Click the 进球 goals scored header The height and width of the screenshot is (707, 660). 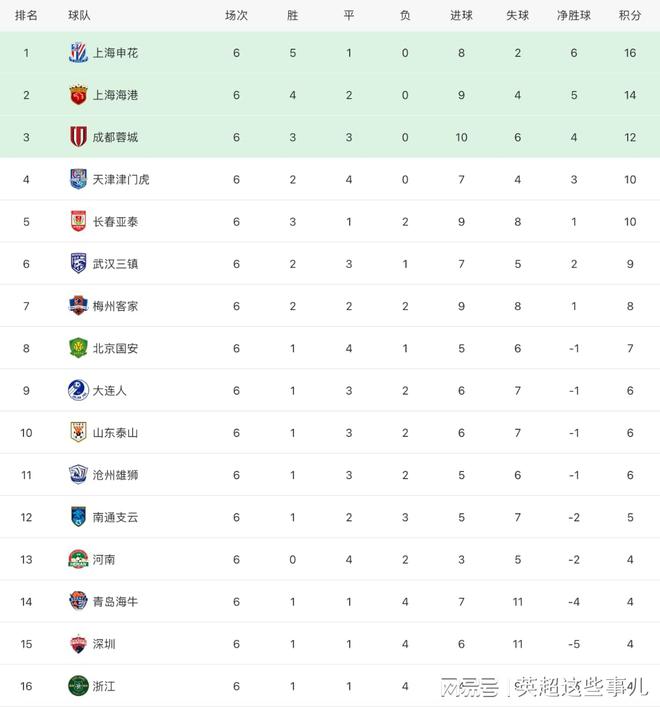[461, 16]
